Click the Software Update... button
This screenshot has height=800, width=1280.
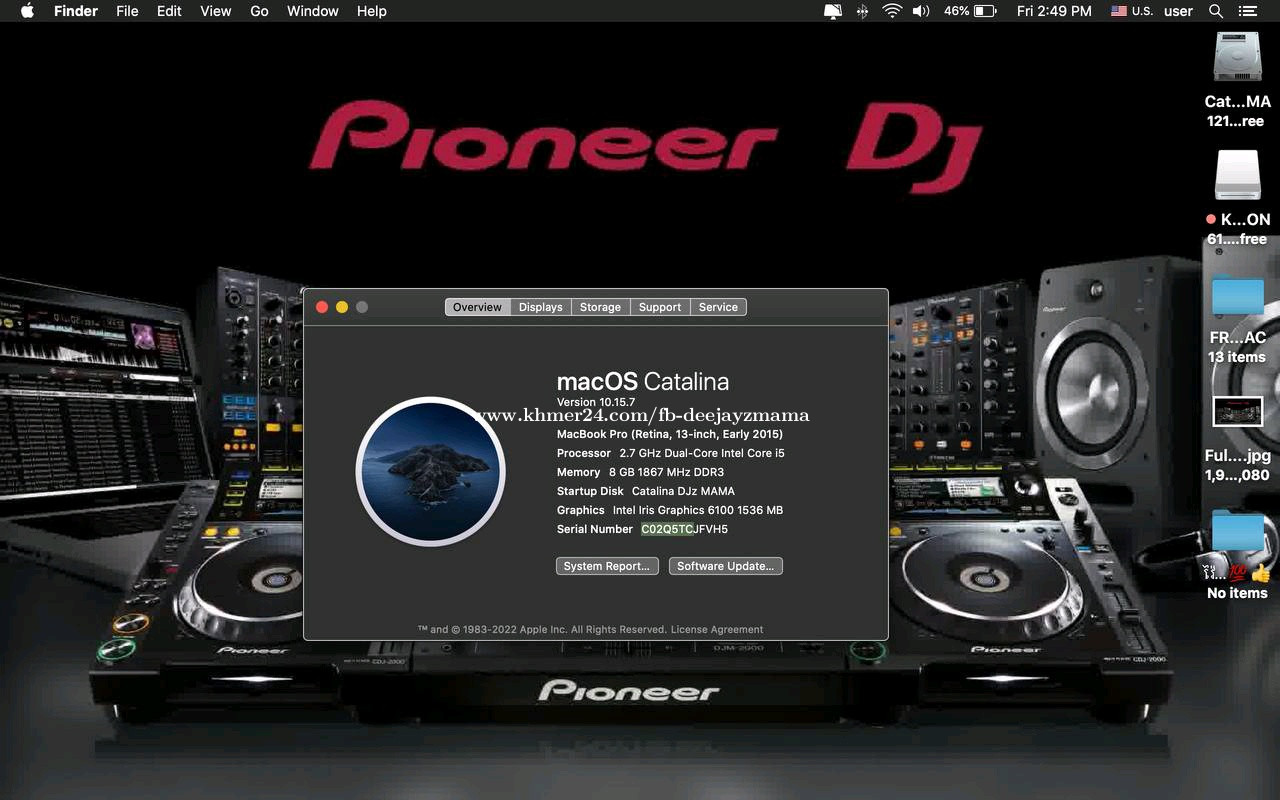point(726,566)
